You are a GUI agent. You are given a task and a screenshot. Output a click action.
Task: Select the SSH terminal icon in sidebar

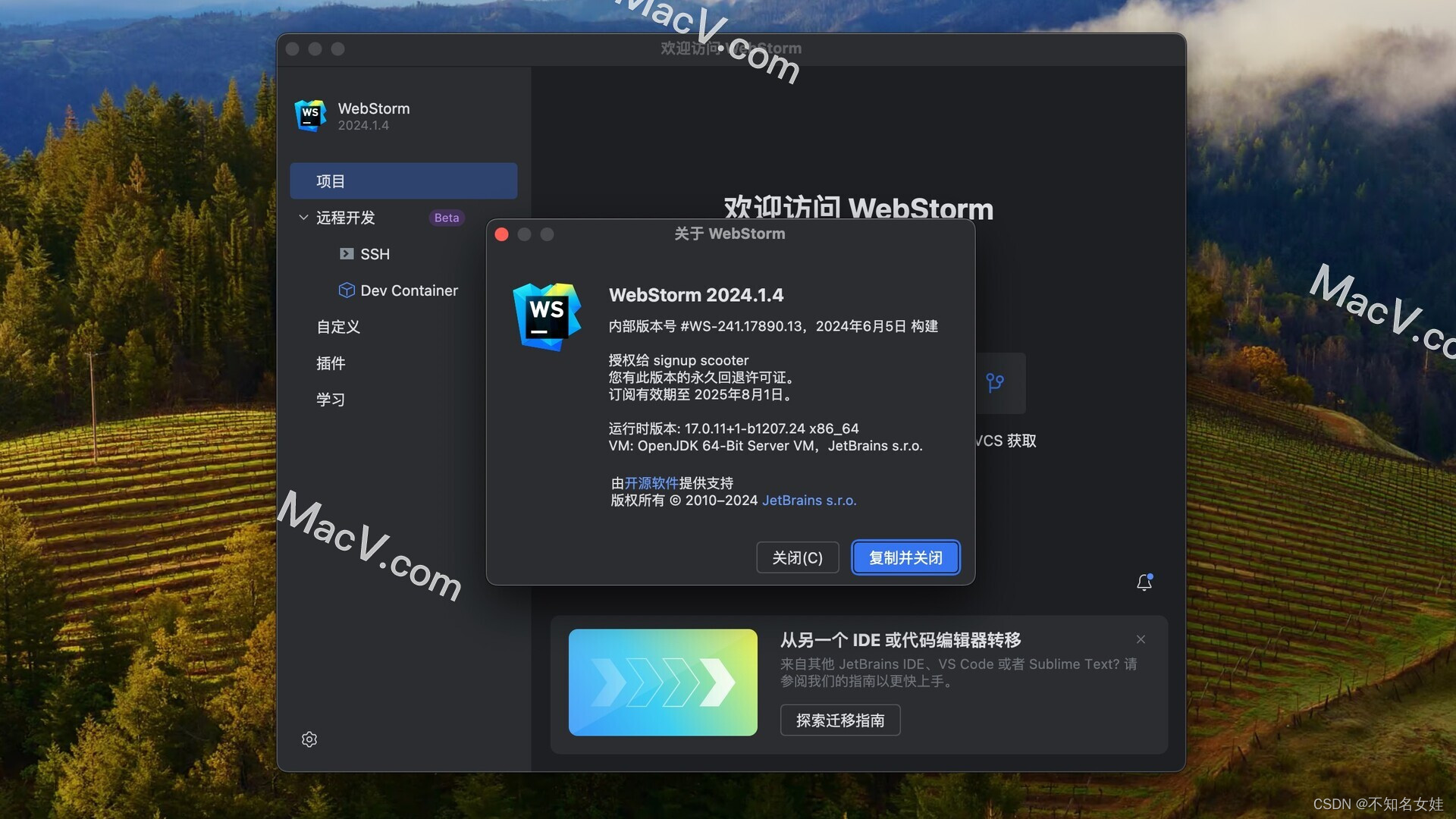(347, 254)
